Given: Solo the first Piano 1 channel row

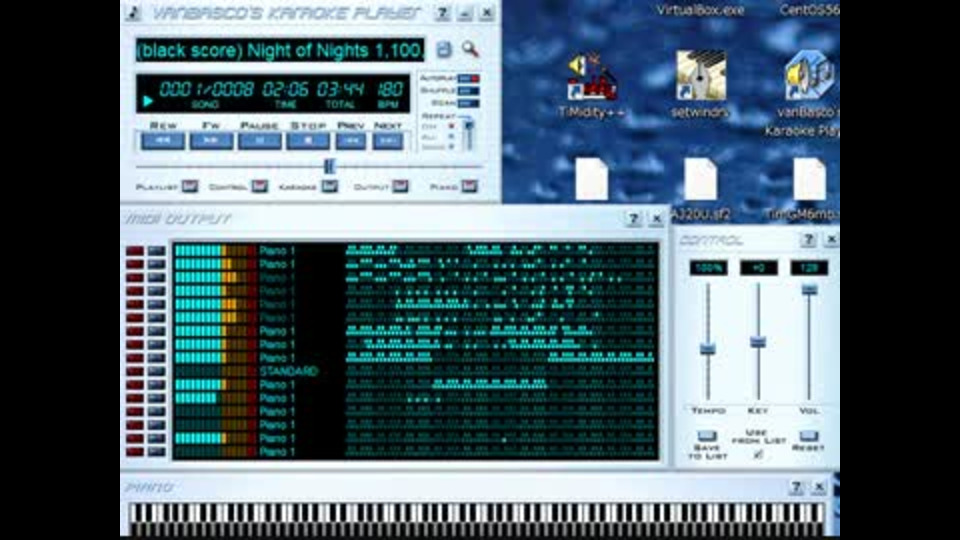Looking at the screenshot, I should click(156, 250).
